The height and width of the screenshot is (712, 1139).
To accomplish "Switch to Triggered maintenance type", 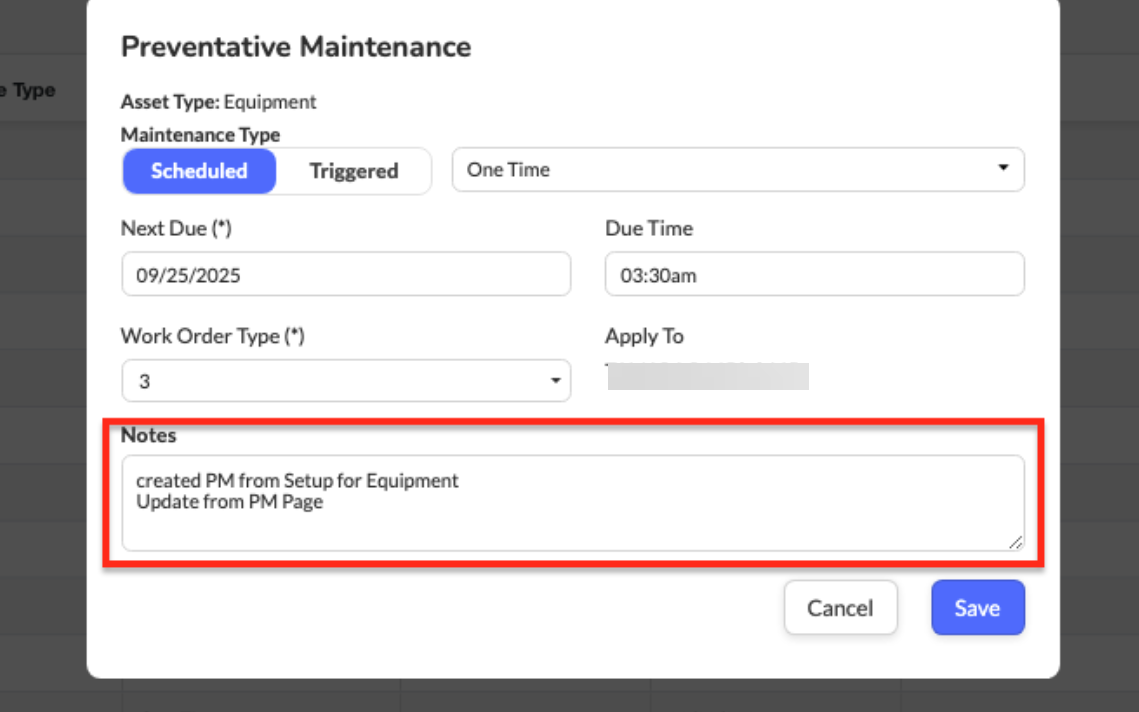I will [353, 171].
